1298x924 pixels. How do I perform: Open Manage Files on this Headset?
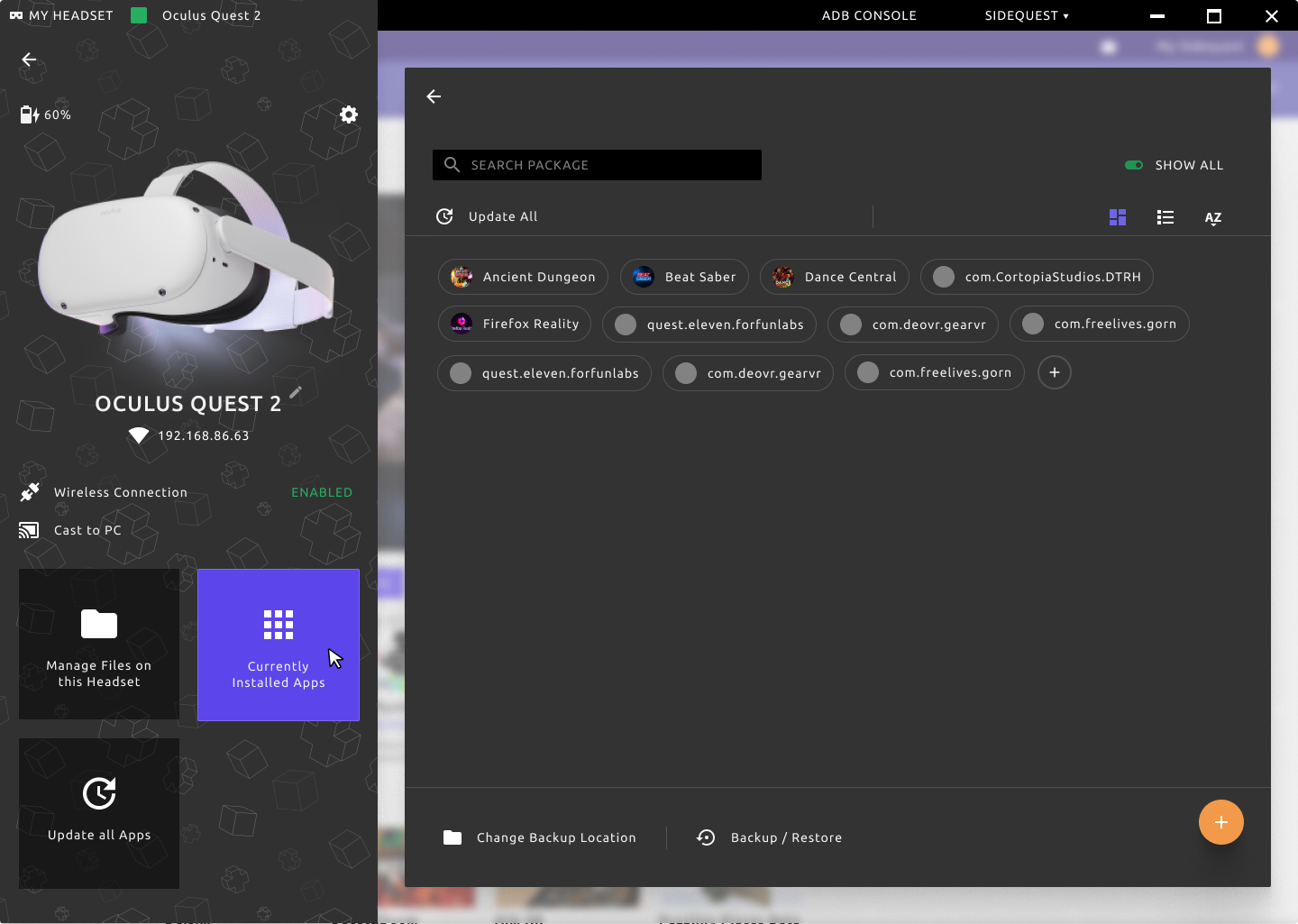(x=99, y=644)
